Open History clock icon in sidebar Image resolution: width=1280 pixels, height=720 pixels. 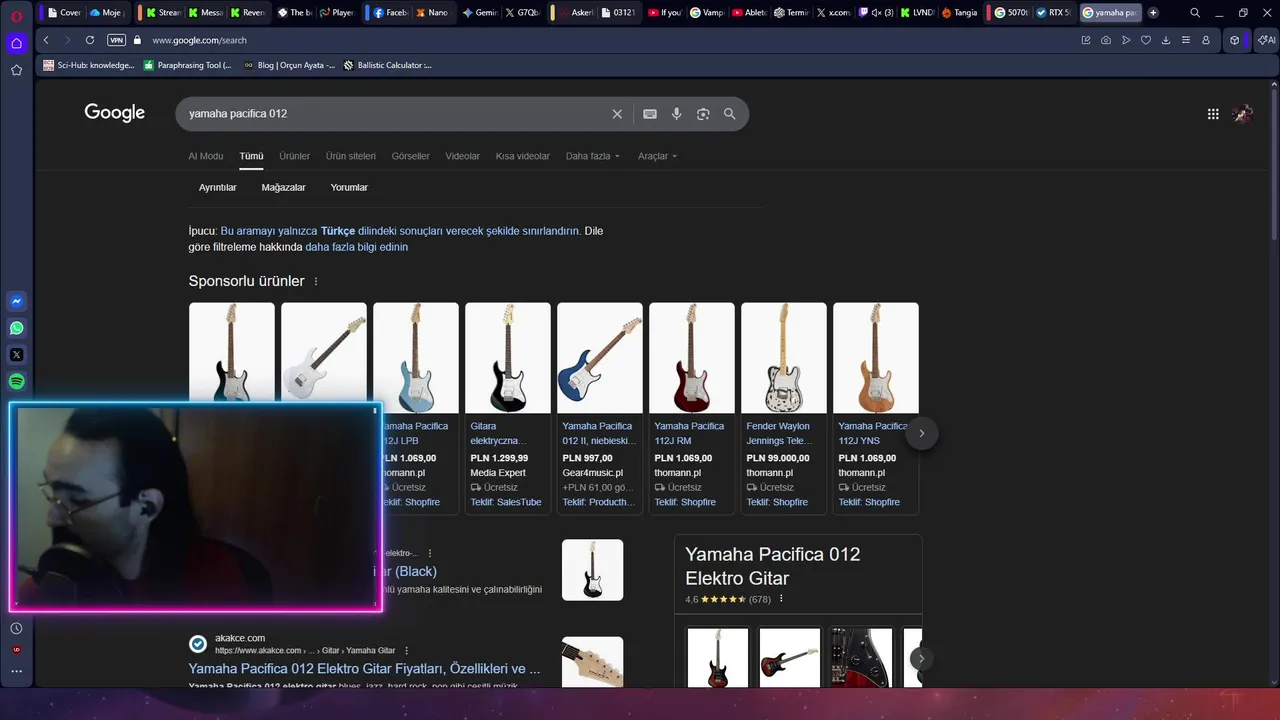coord(16,628)
